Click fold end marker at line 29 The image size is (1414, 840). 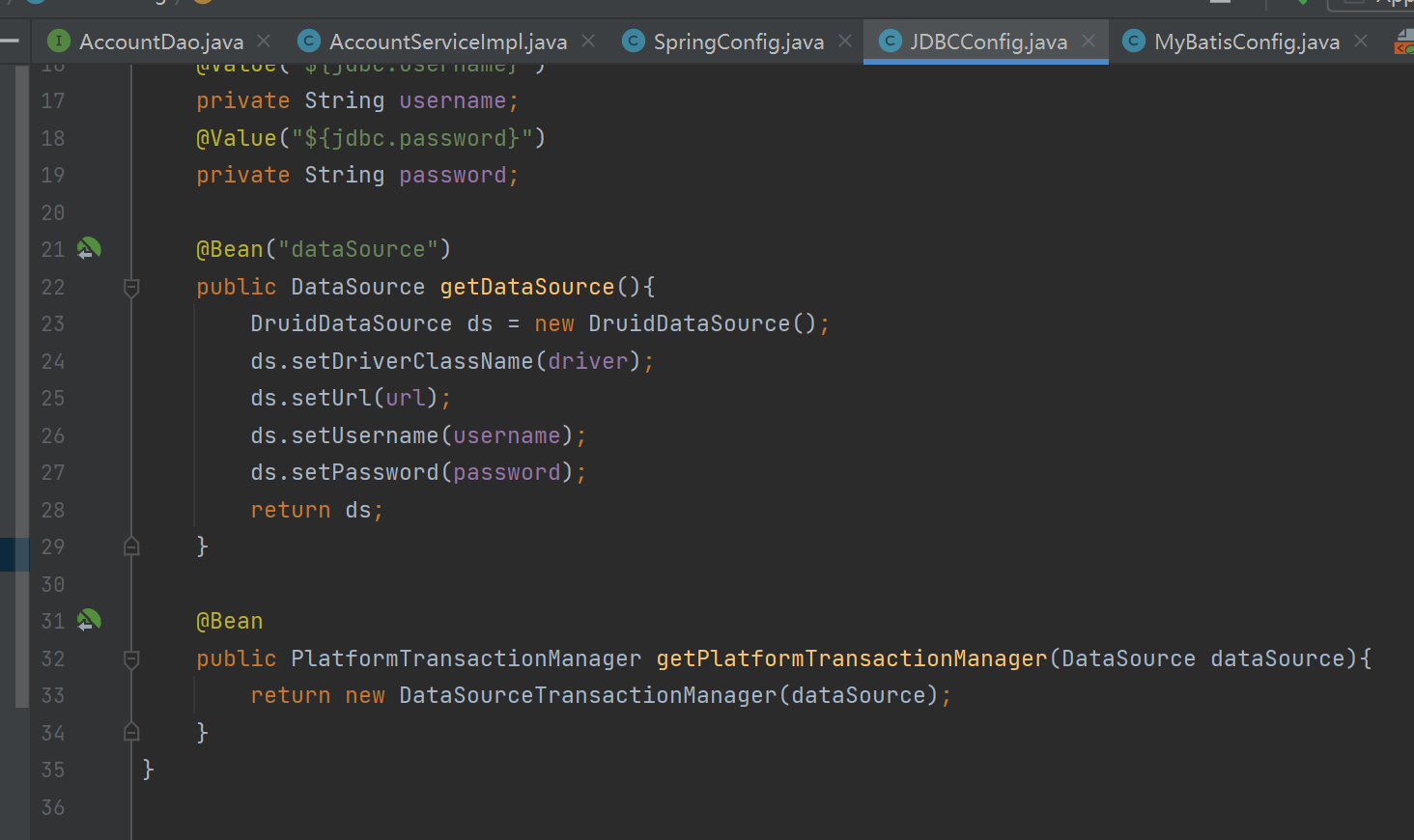coord(132,546)
